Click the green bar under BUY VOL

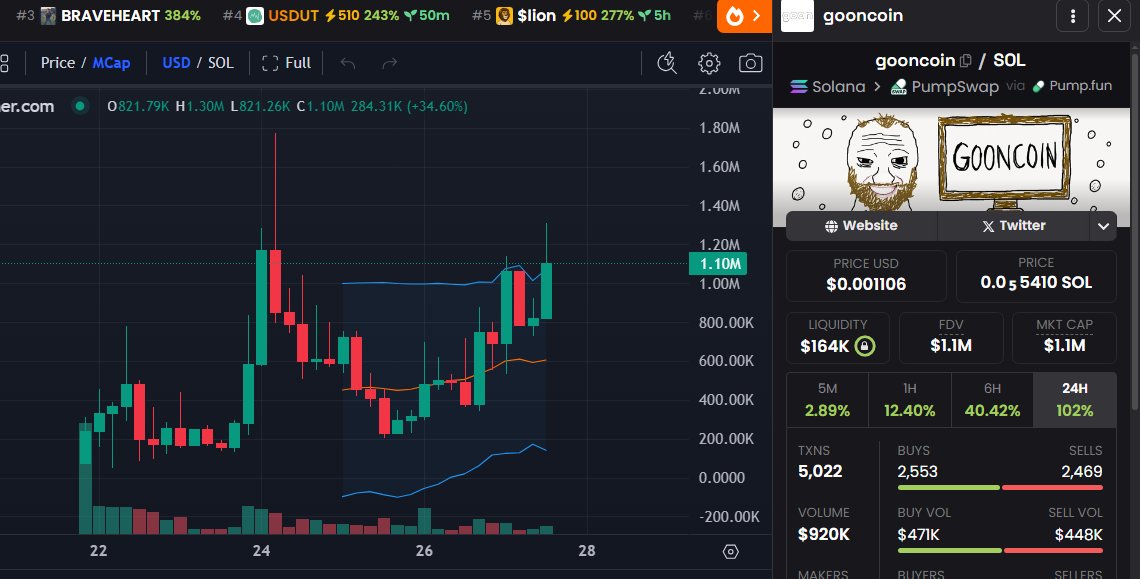pos(950,551)
